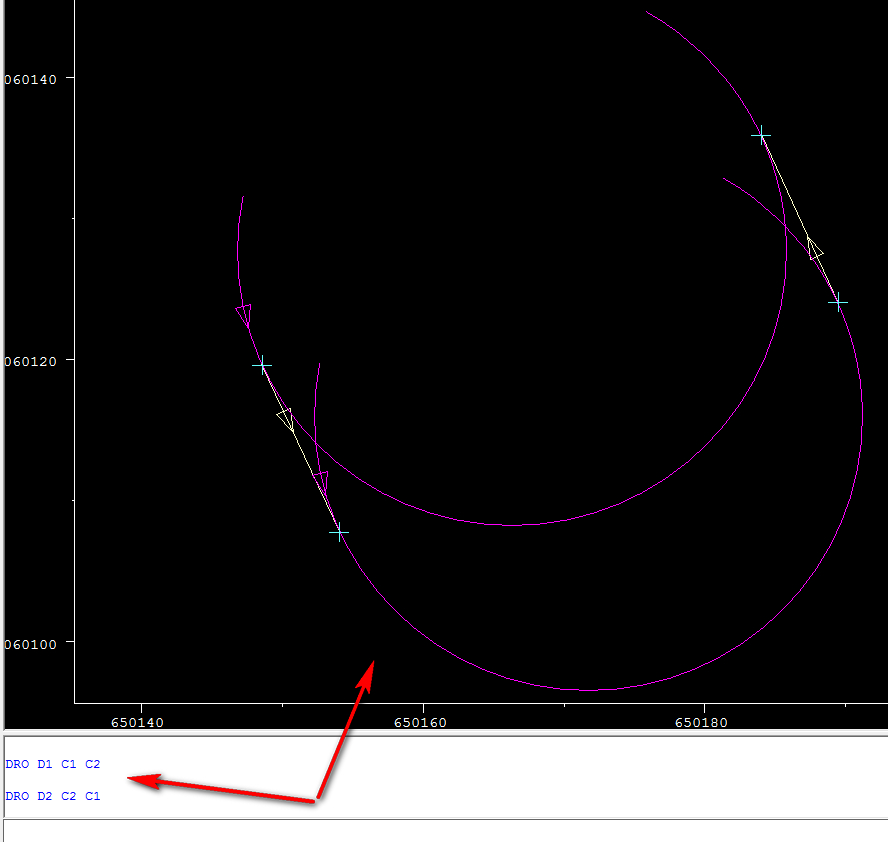
Task: Click yellow direction arrowhead on left tangent line
Action: pyautogui.click(x=285, y=420)
